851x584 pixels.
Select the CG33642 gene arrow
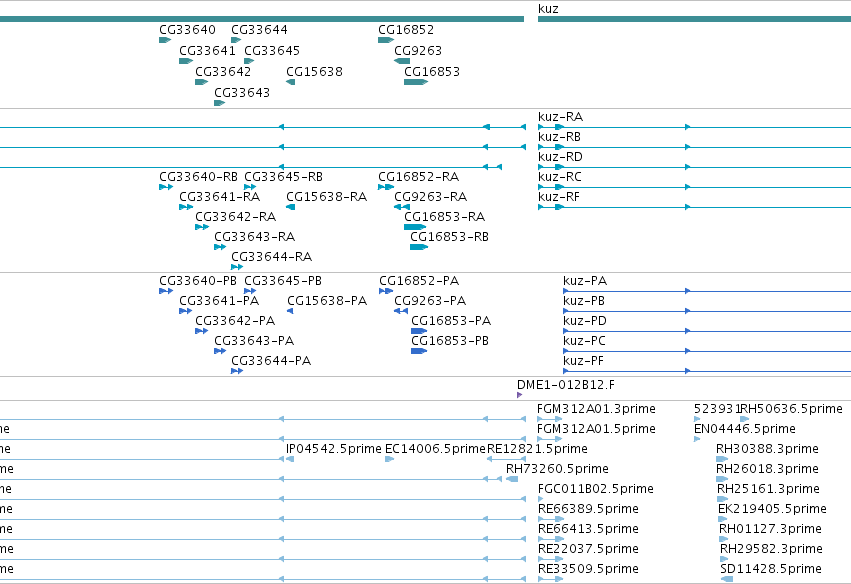tap(201, 82)
